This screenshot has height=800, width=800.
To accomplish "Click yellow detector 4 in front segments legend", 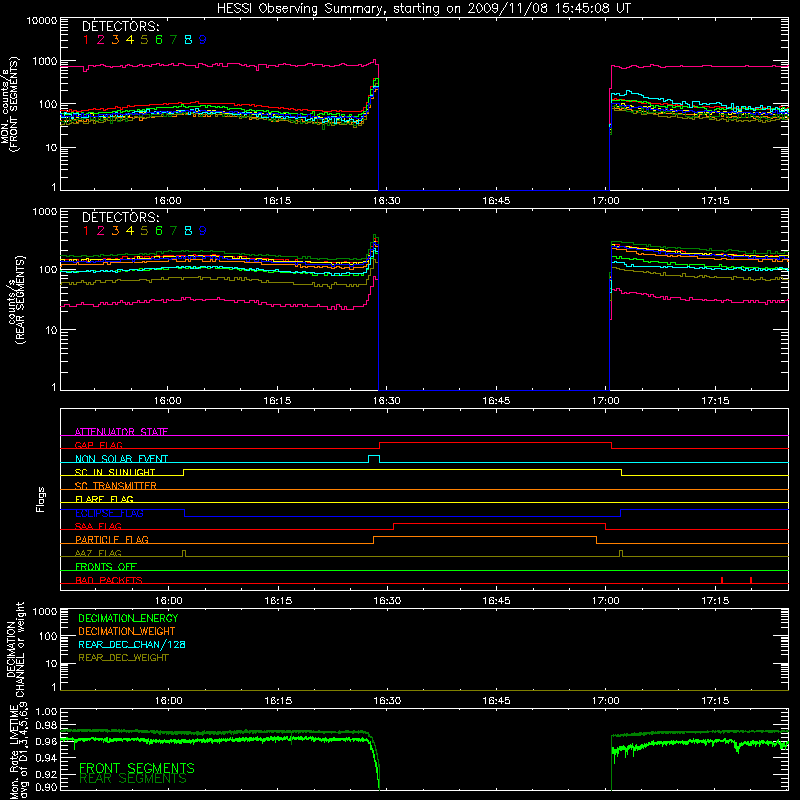I will 130,40.
